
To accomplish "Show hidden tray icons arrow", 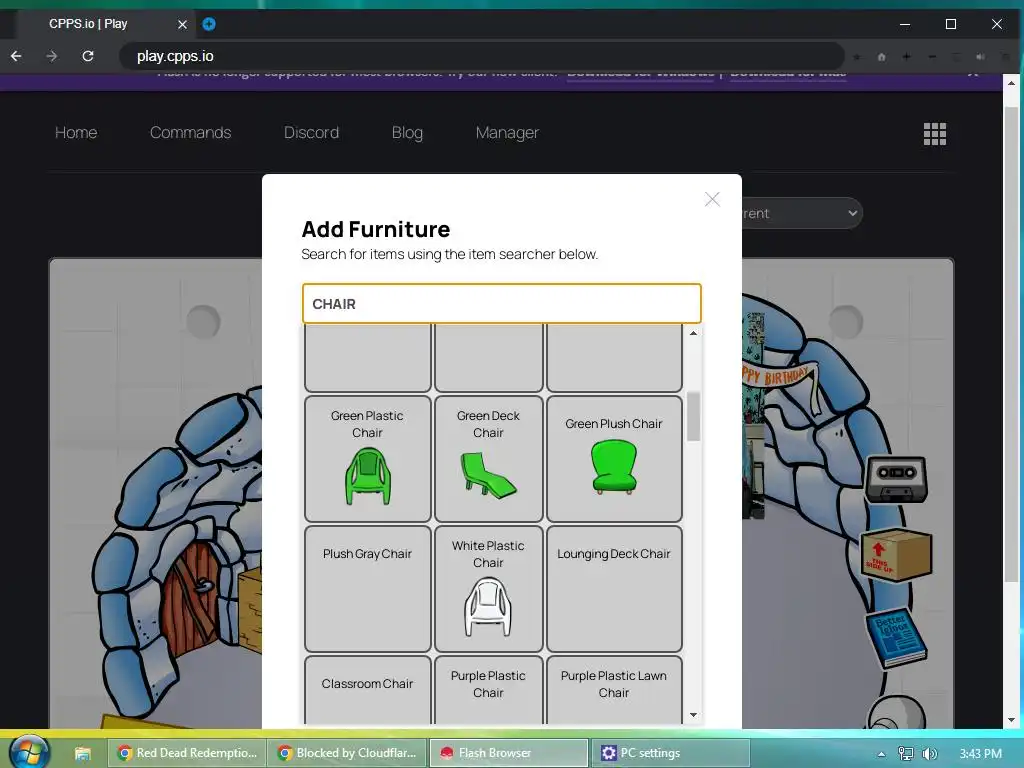I will (x=881, y=754).
